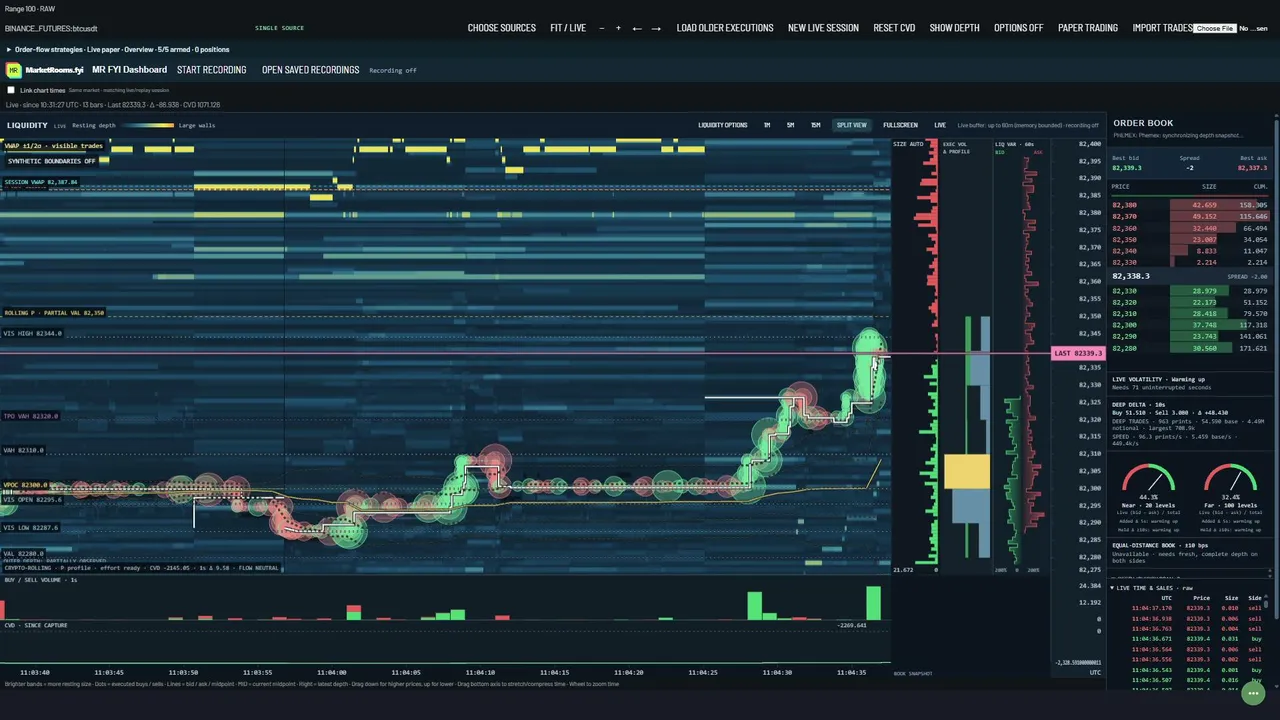Select the 5M timeframe
Viewport: 1280px width, 720px height.
point(790,125)
